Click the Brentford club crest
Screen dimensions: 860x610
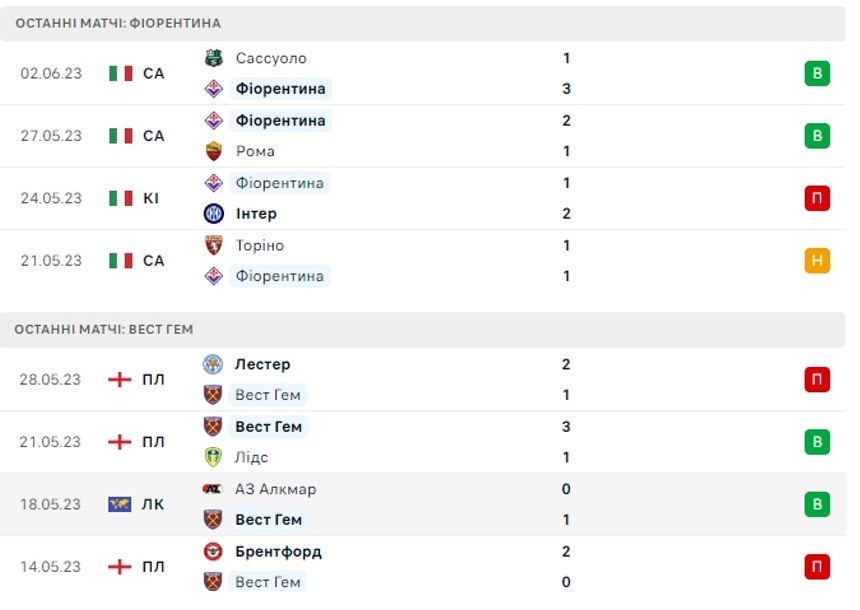[213, 551]
